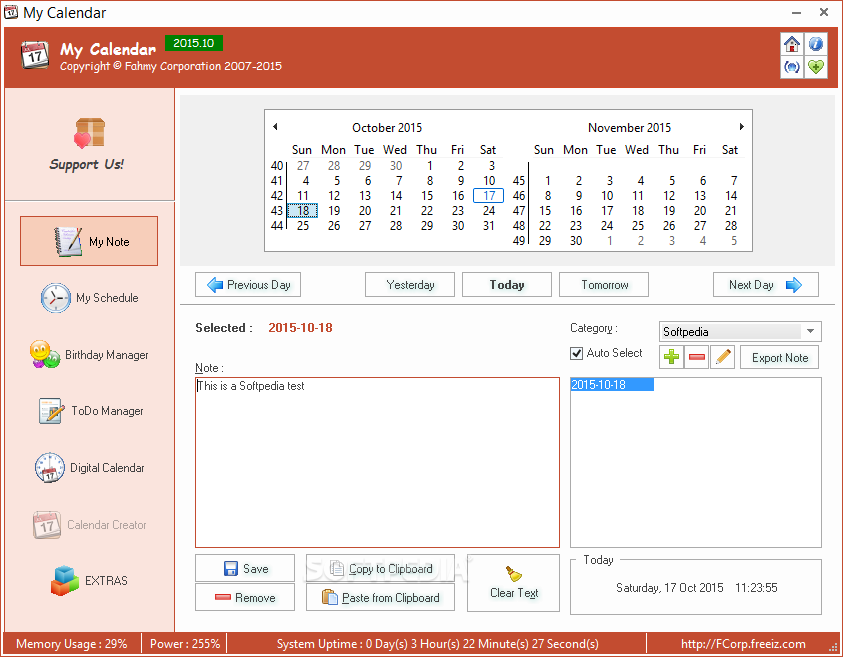Select November 30 in calendar

point(576,241)
